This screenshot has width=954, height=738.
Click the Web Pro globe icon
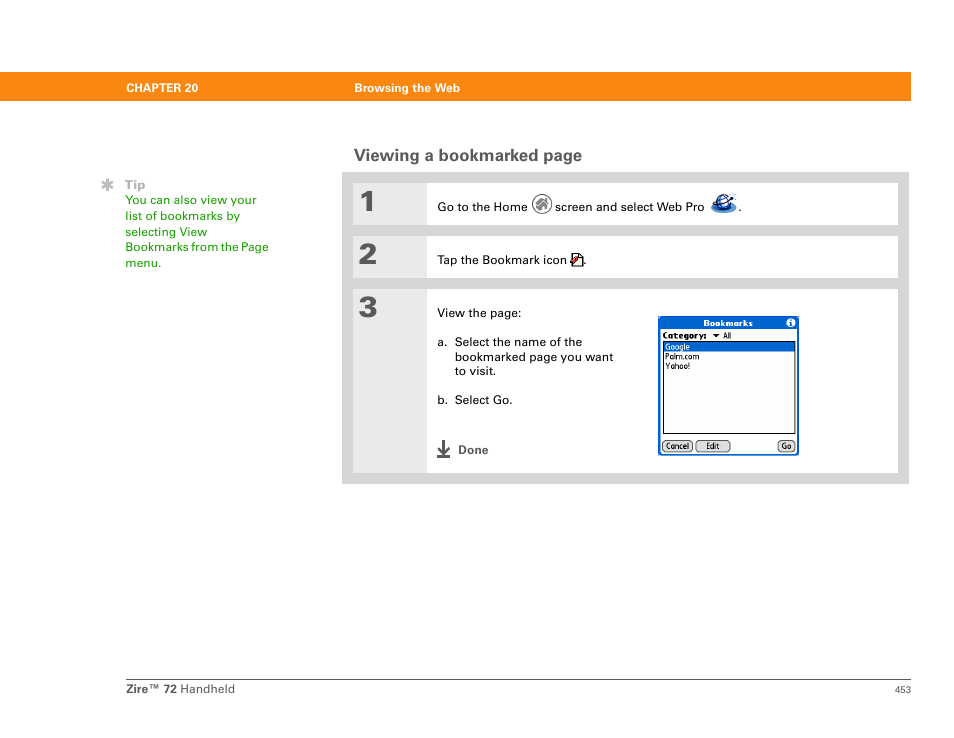click(723, 204)
